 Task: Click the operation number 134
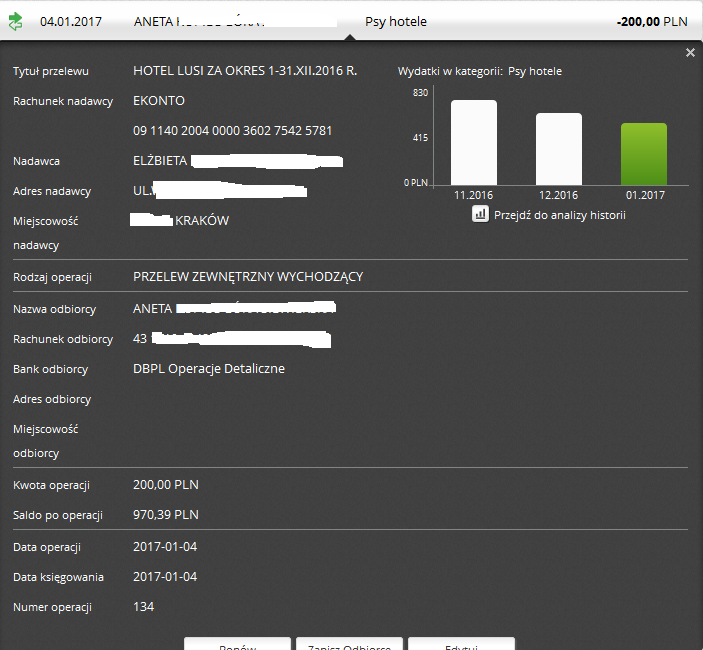143,607
